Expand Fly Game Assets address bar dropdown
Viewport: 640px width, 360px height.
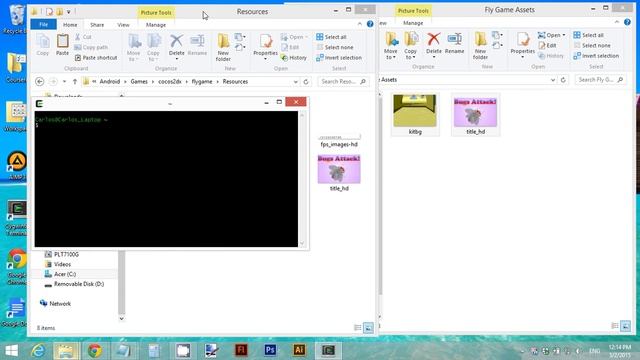(553, 80)
